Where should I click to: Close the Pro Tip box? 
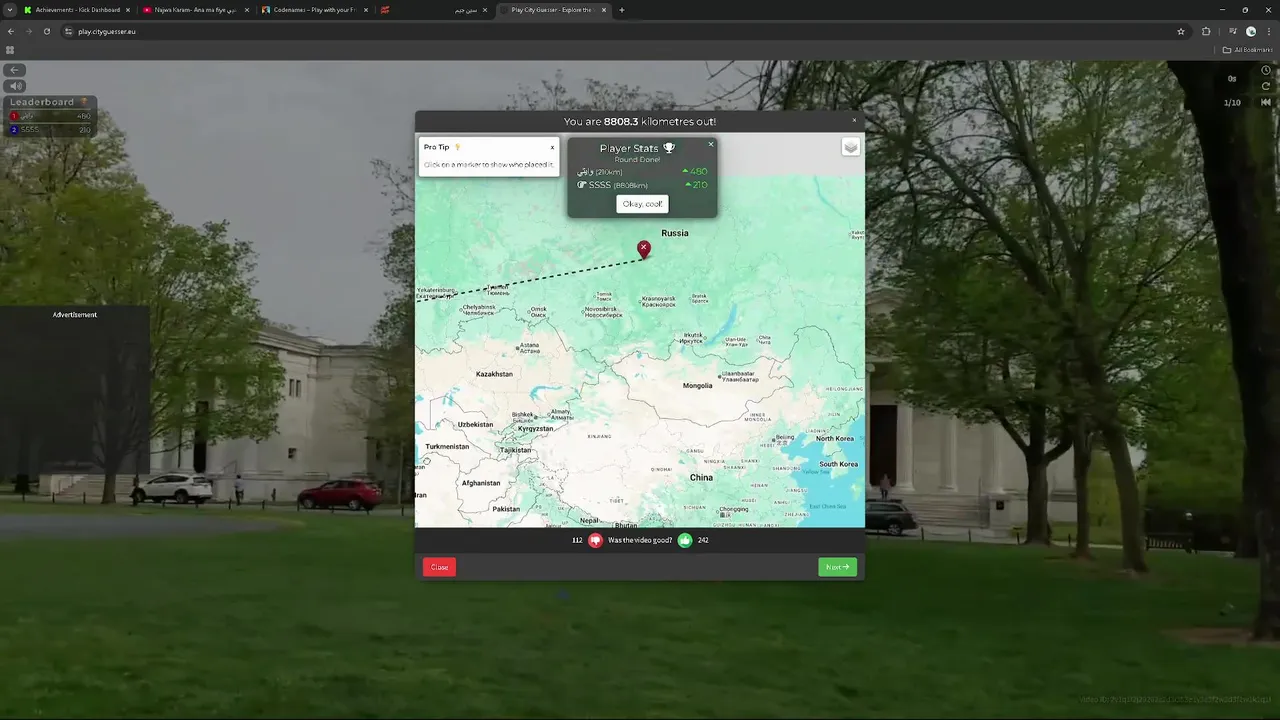(x=552, y=148)
